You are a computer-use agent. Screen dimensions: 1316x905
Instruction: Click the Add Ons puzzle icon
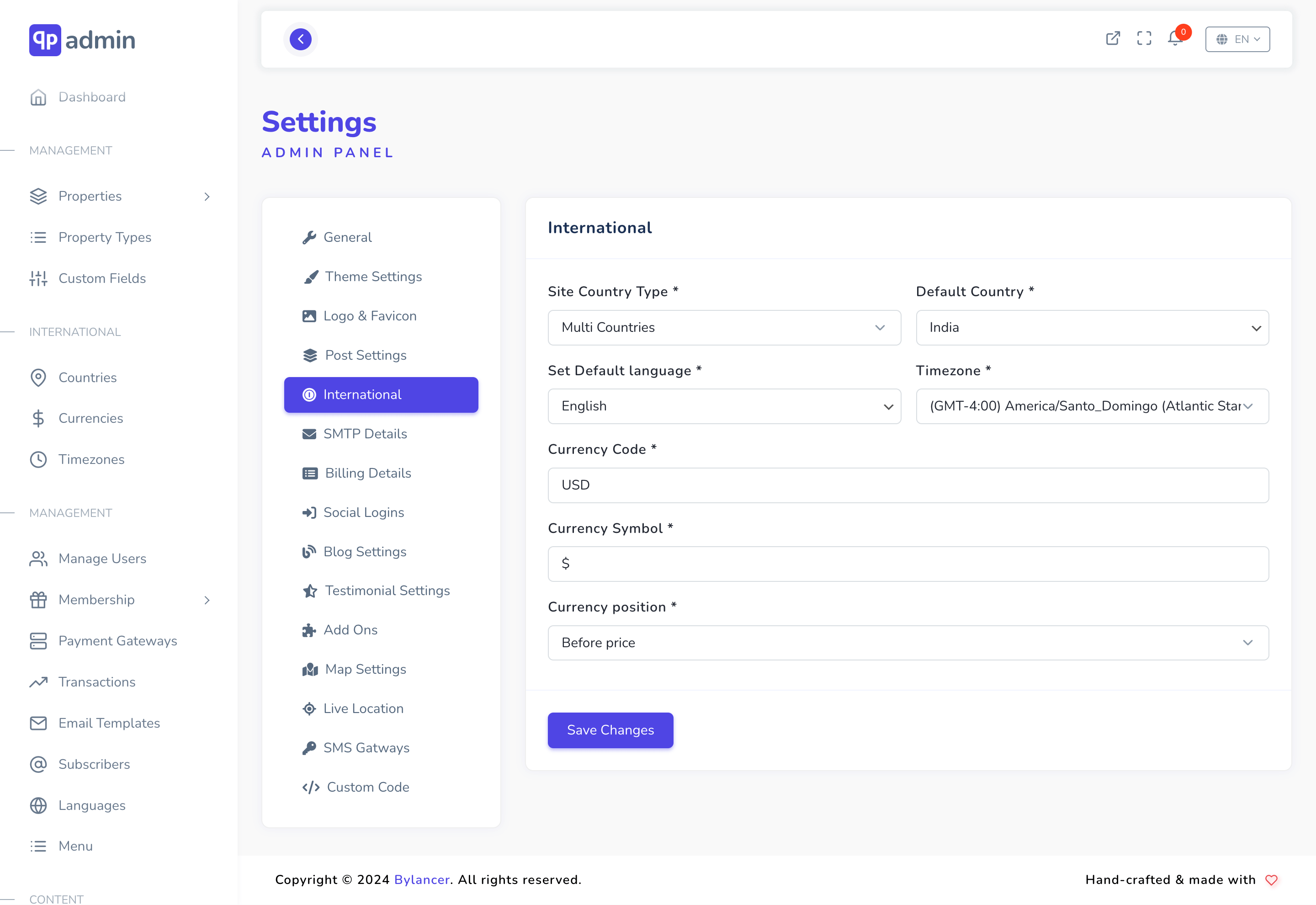[309, 630]
